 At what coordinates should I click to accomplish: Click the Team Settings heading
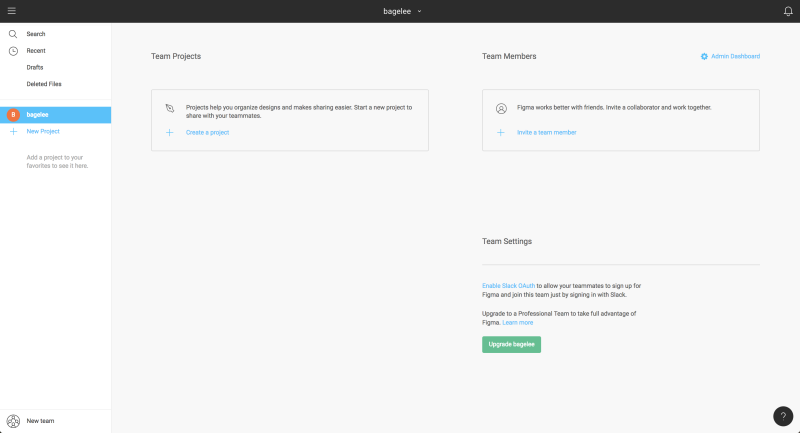[507, 242]
